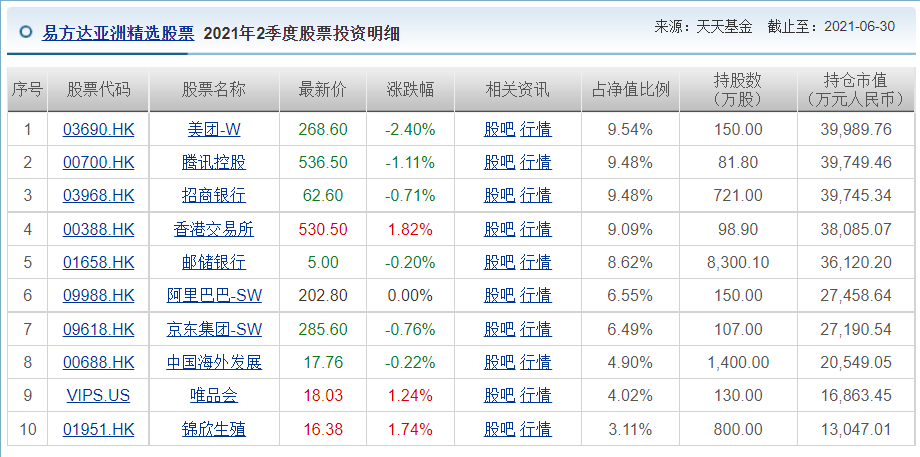Open the 唯品会 stock name link
Image resolution: width=920 pixels, height=457 pixels.
pos(214,395)
